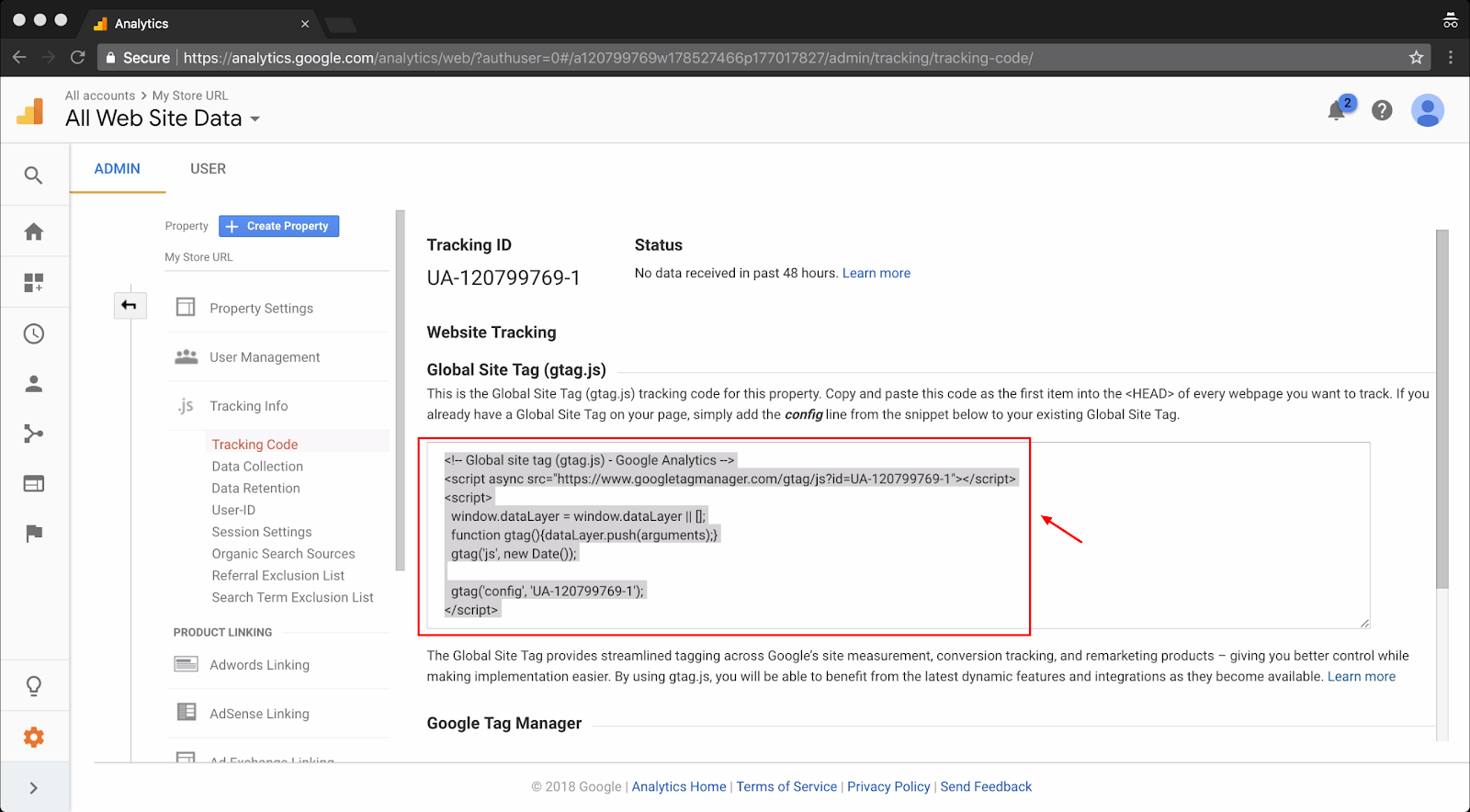Open Conversions flag icon in sidebar

pyautogui.click(x=34, y=534)
